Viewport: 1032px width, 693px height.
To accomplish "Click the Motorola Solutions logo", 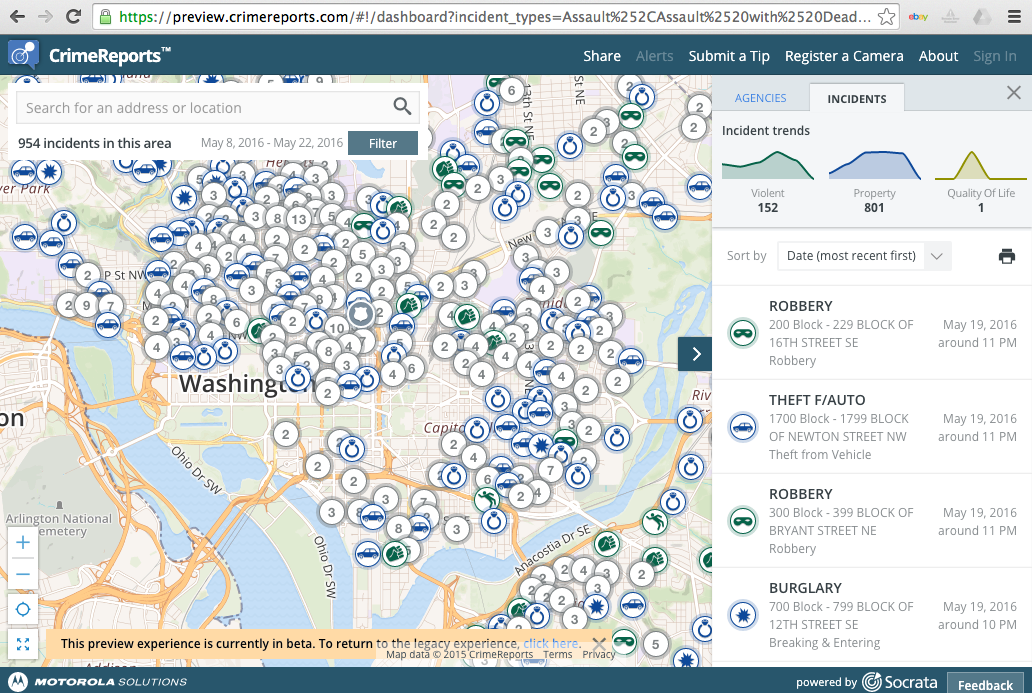I will (97, 681).
